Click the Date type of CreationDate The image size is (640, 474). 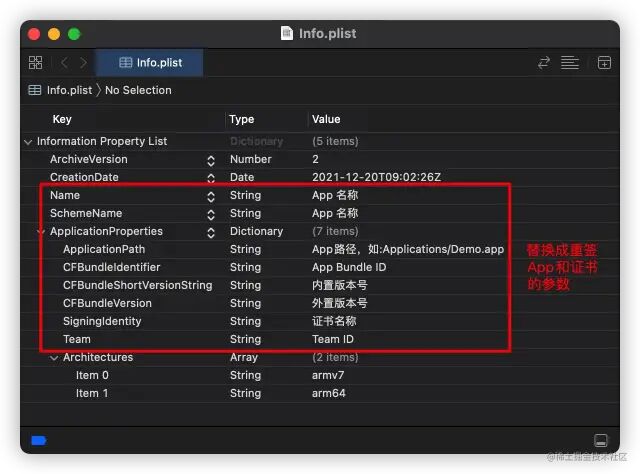pyautogui.click(x=242, y=177)
